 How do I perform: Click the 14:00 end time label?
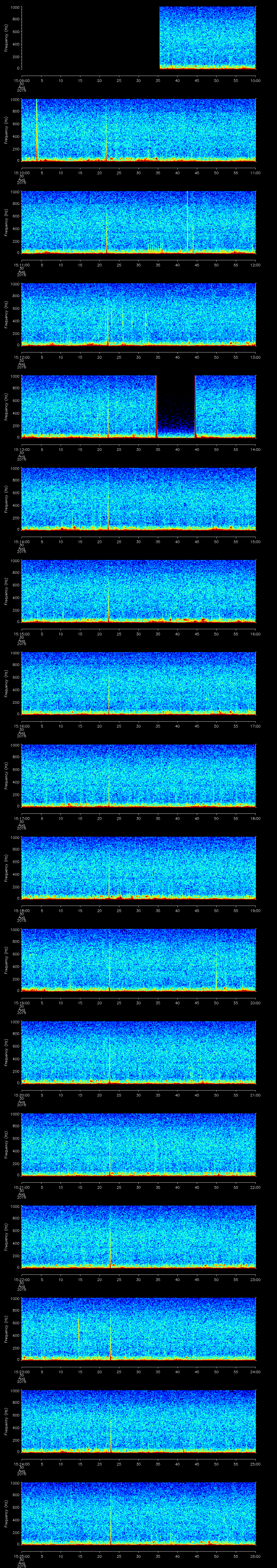coord(255,450)
